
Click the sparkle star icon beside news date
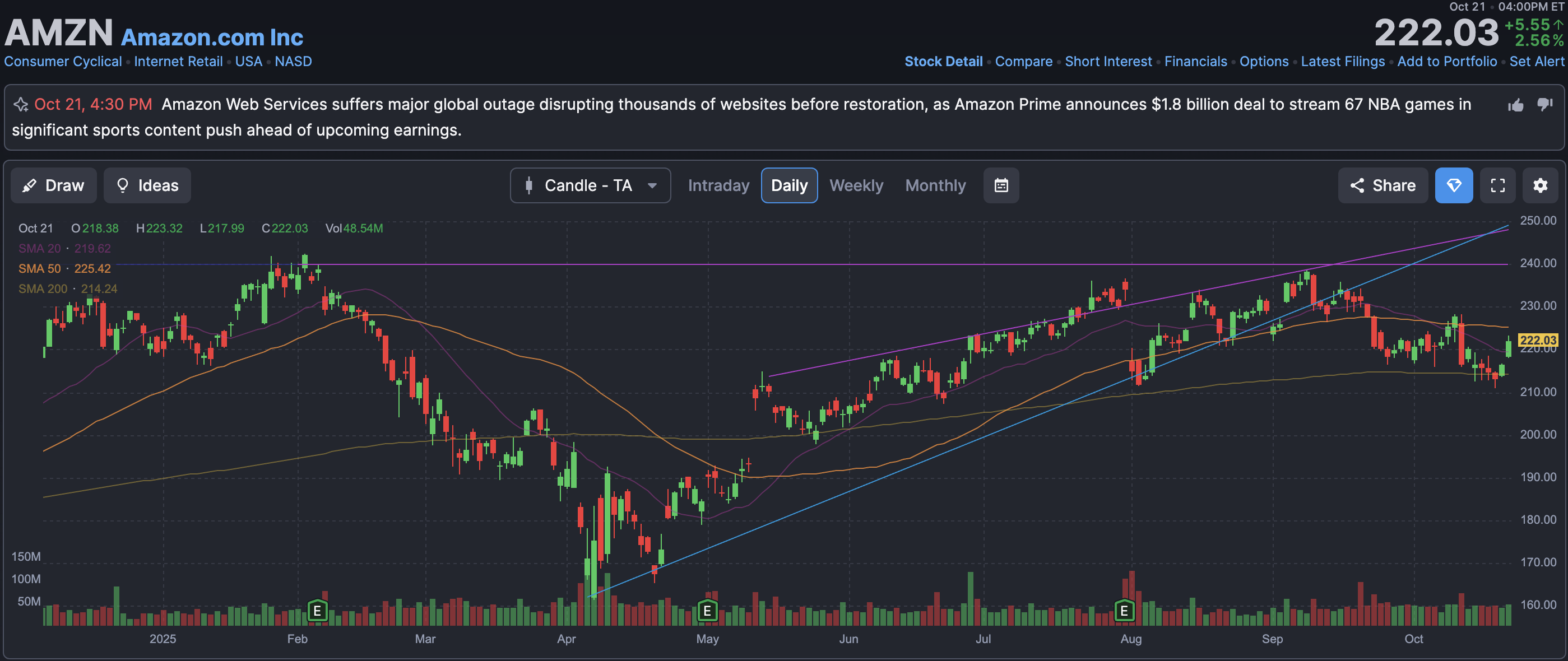pos(21,105)
